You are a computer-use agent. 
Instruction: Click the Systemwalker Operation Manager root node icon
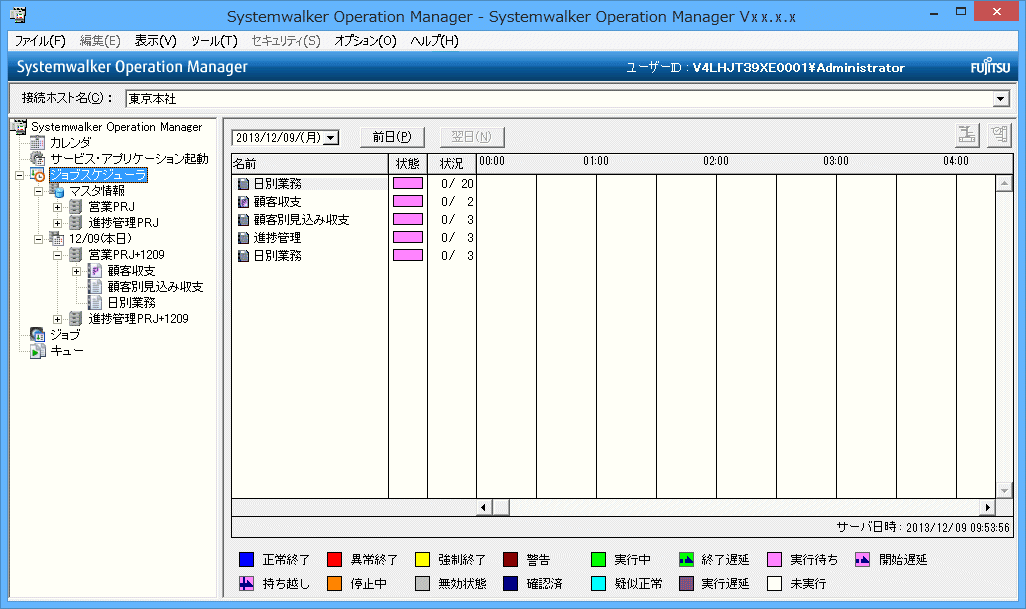coord(18,126)
